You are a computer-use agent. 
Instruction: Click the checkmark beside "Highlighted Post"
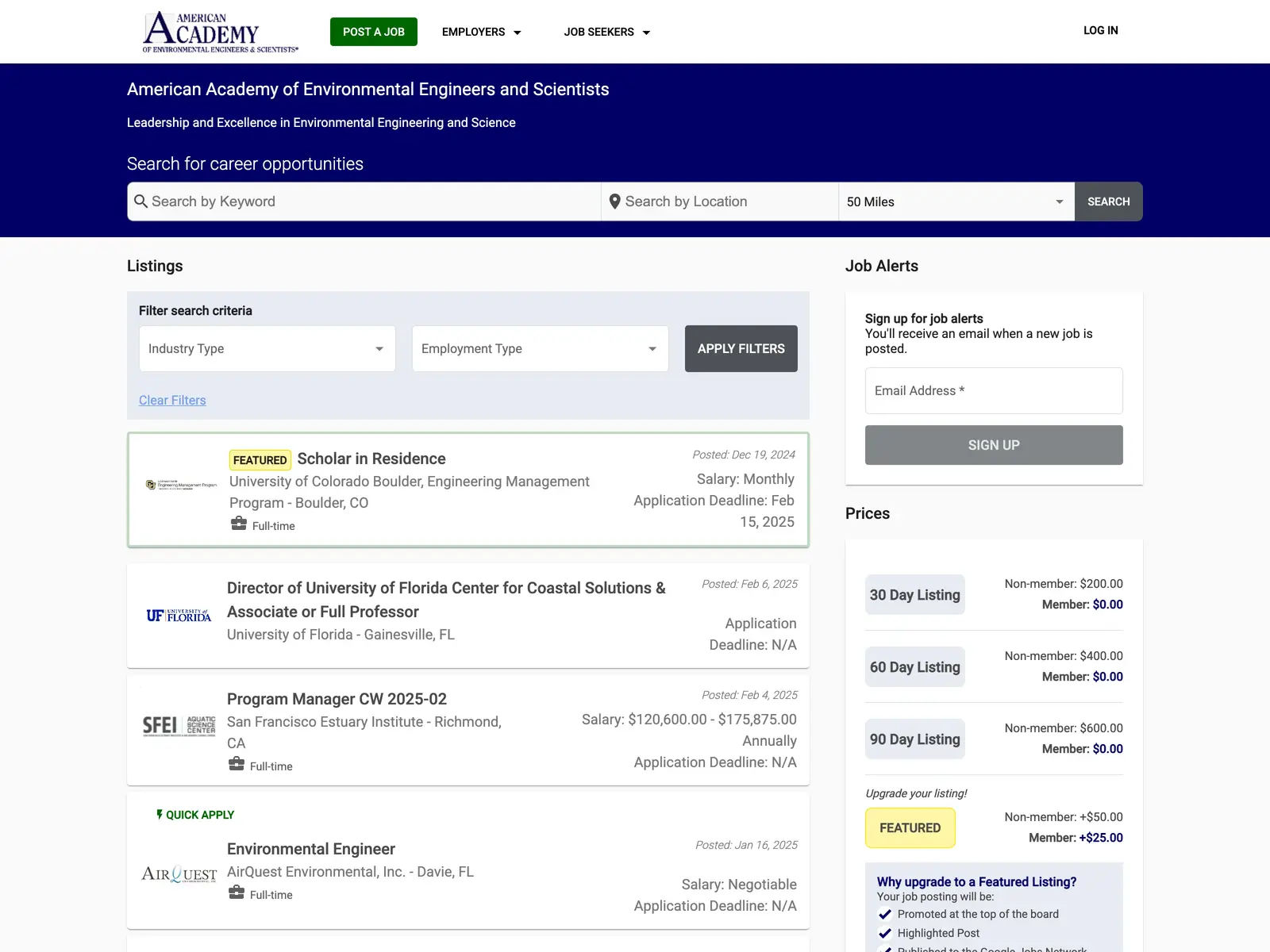(x=885, y=933)
